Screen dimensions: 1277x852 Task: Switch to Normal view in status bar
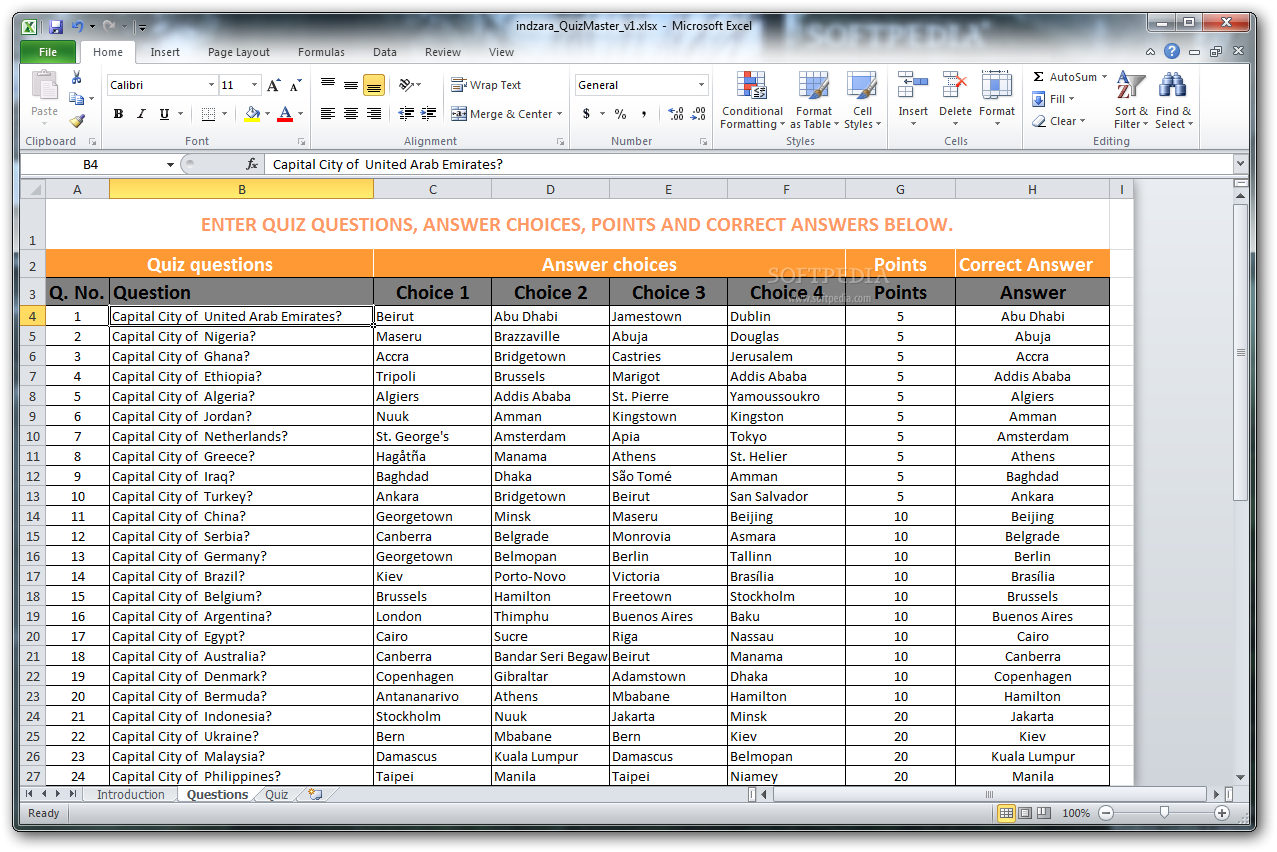point(1007,813)
